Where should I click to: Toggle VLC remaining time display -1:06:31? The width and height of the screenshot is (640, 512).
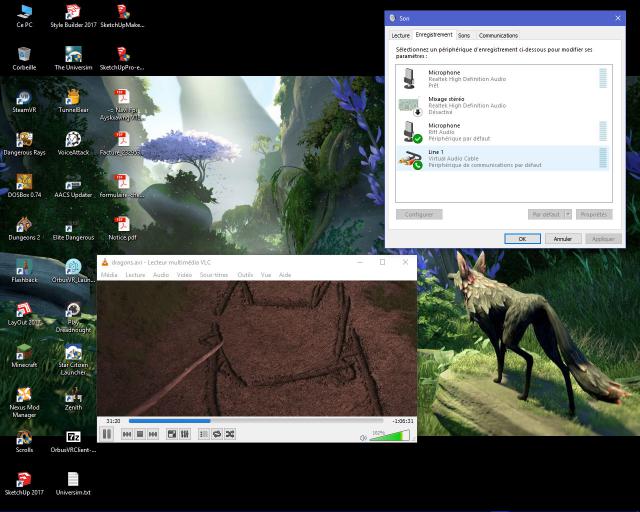point(402,421)
